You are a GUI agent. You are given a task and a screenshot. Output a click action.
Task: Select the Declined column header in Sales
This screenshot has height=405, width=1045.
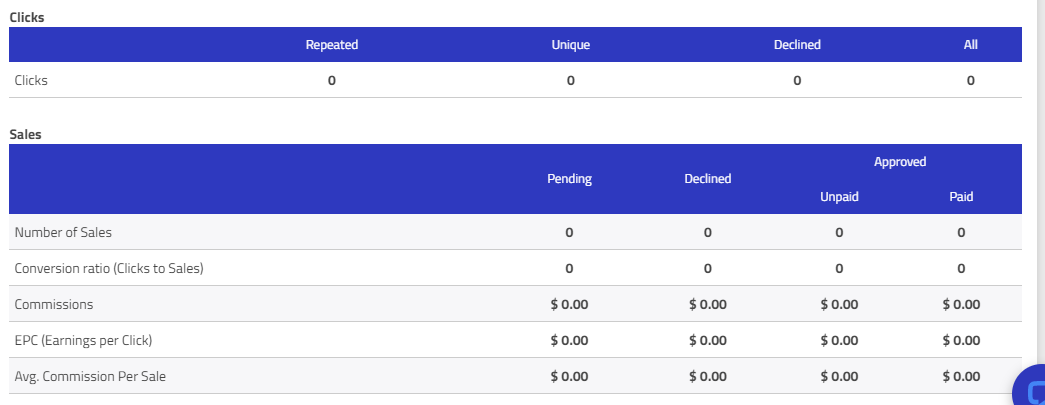(708, 179)
